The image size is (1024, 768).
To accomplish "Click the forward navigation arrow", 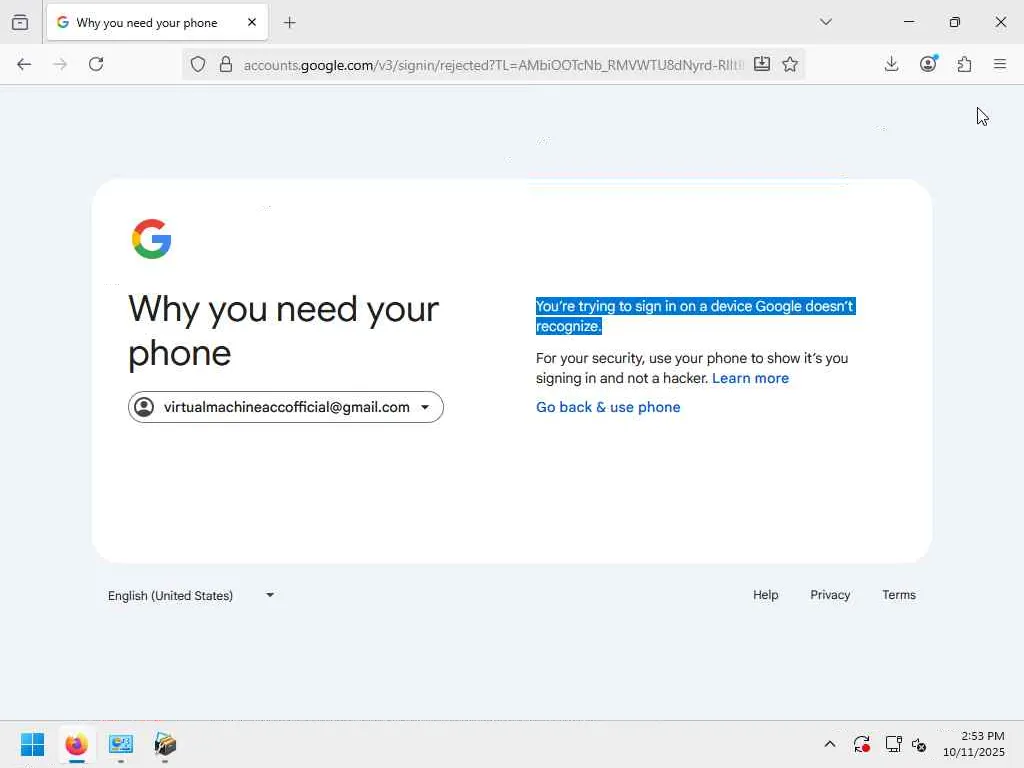I will (x=60, y=64).
